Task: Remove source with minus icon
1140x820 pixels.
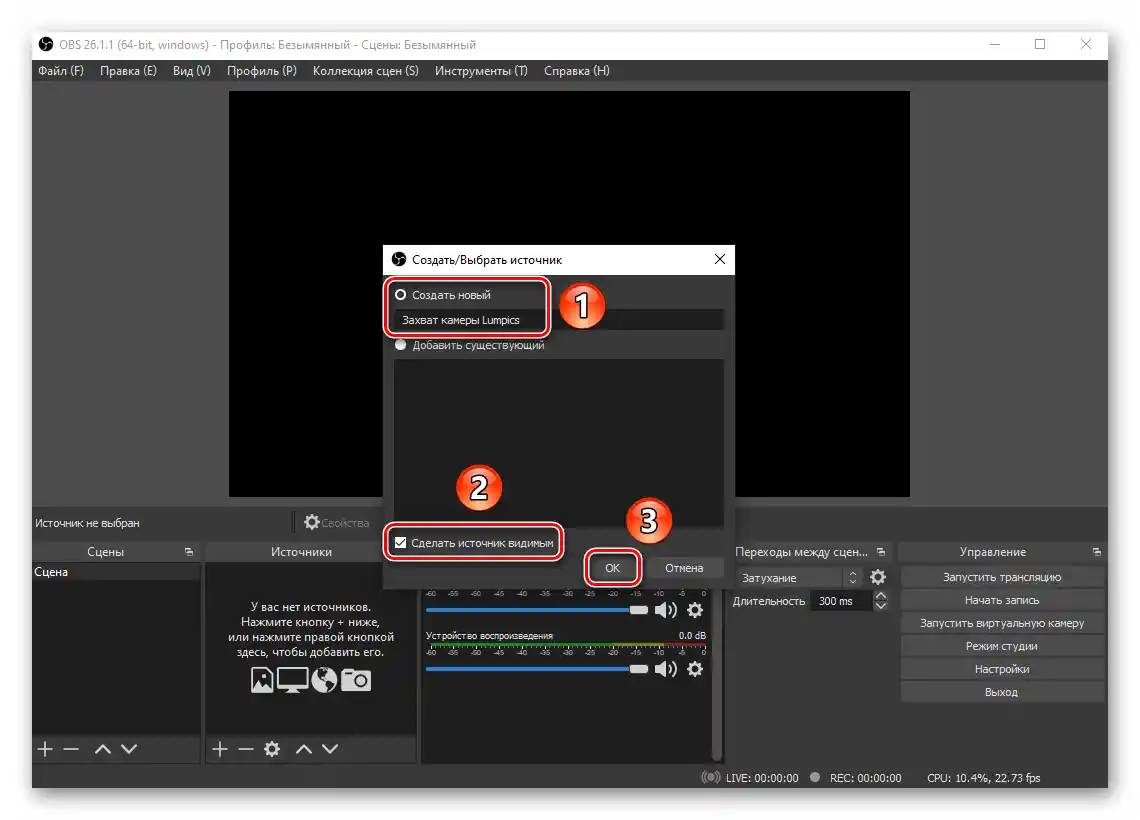Action: click(246, 749)
